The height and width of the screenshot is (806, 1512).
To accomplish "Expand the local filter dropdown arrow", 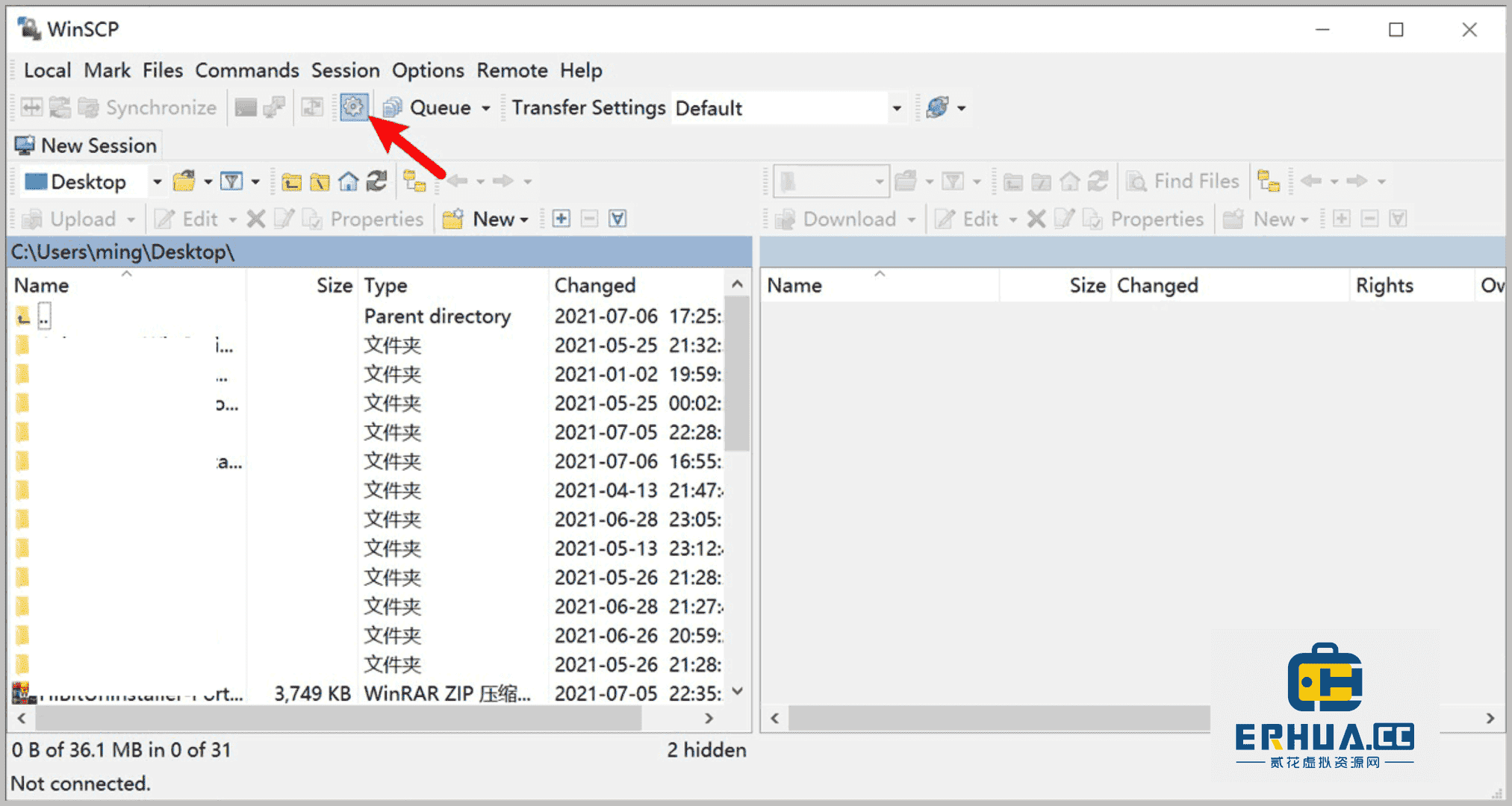I will coord(255,181).
